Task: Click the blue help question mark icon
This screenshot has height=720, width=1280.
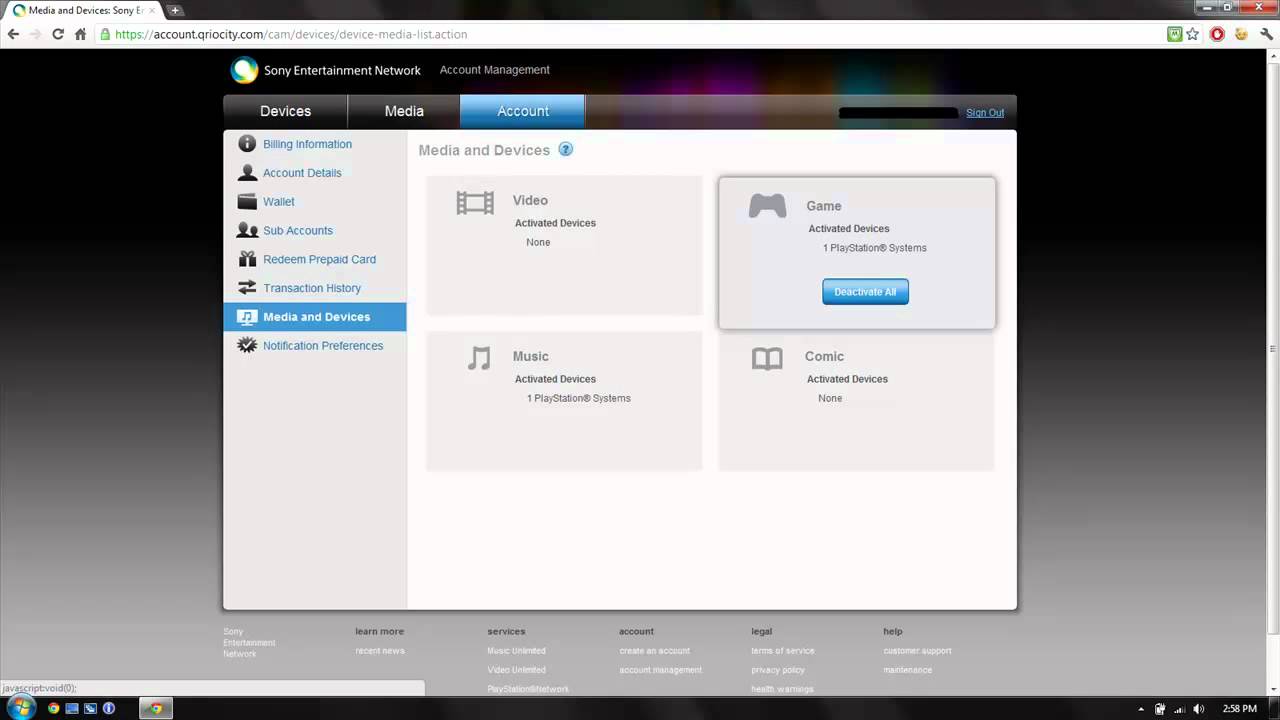Action: coord(565,149)
